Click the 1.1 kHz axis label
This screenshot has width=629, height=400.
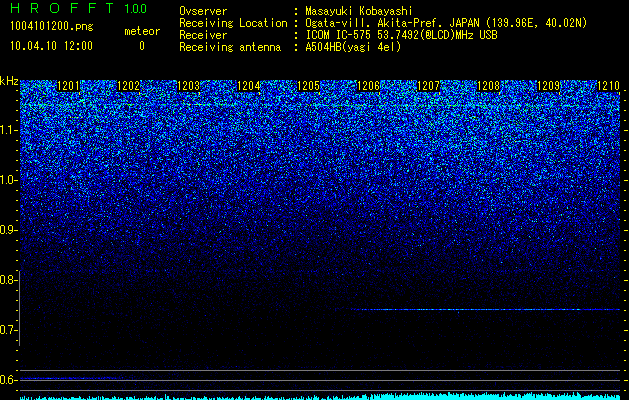click(8, 130)
